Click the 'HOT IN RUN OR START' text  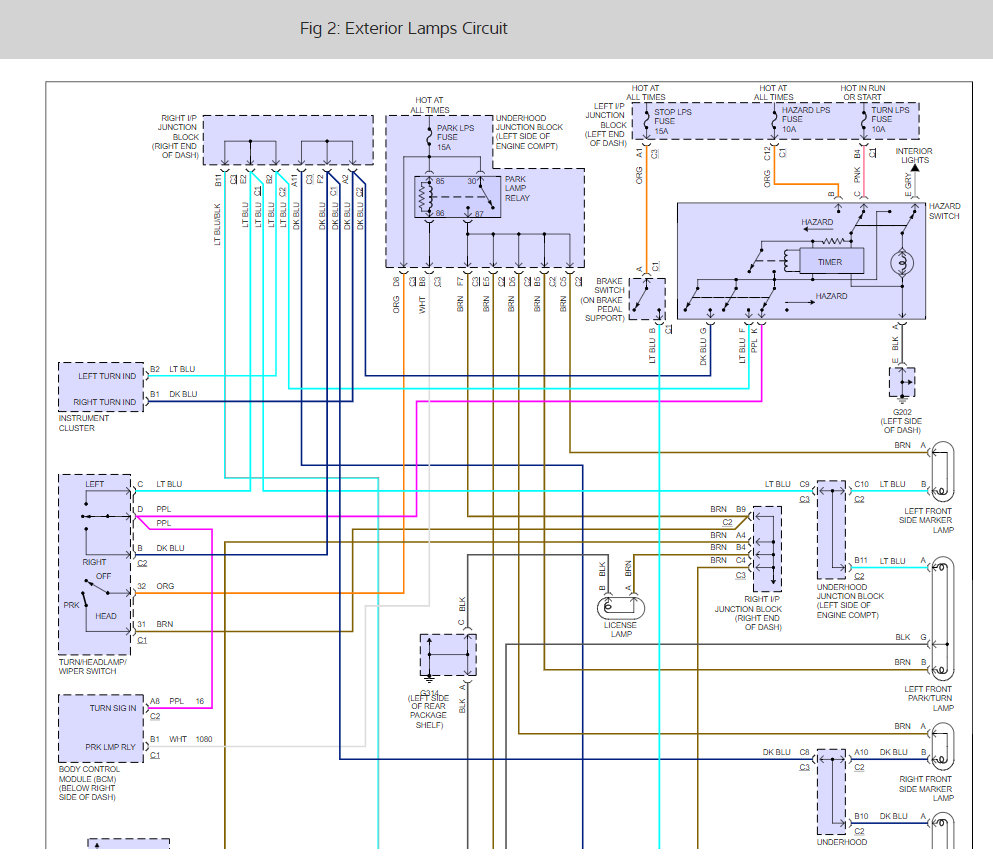click(x=863, y=92)
